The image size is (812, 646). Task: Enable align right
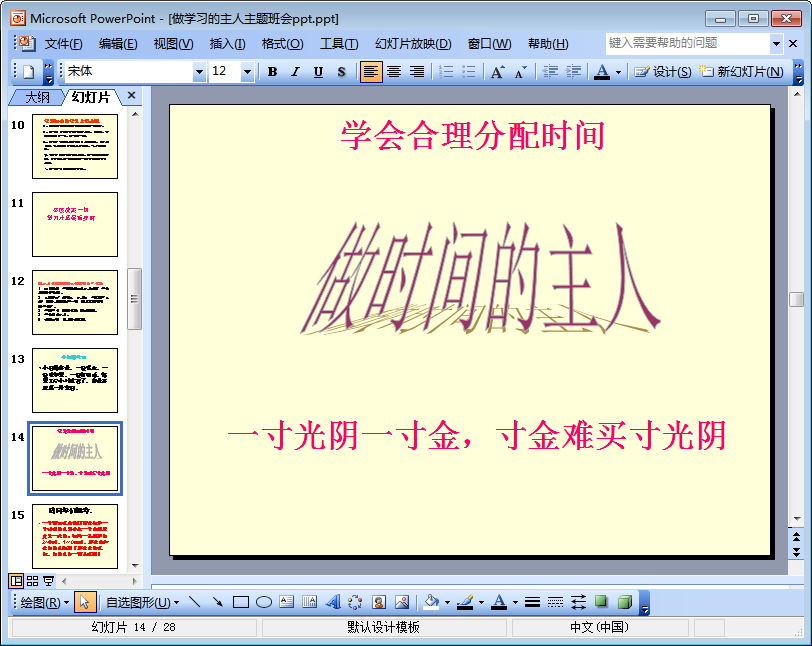[417, 72]
